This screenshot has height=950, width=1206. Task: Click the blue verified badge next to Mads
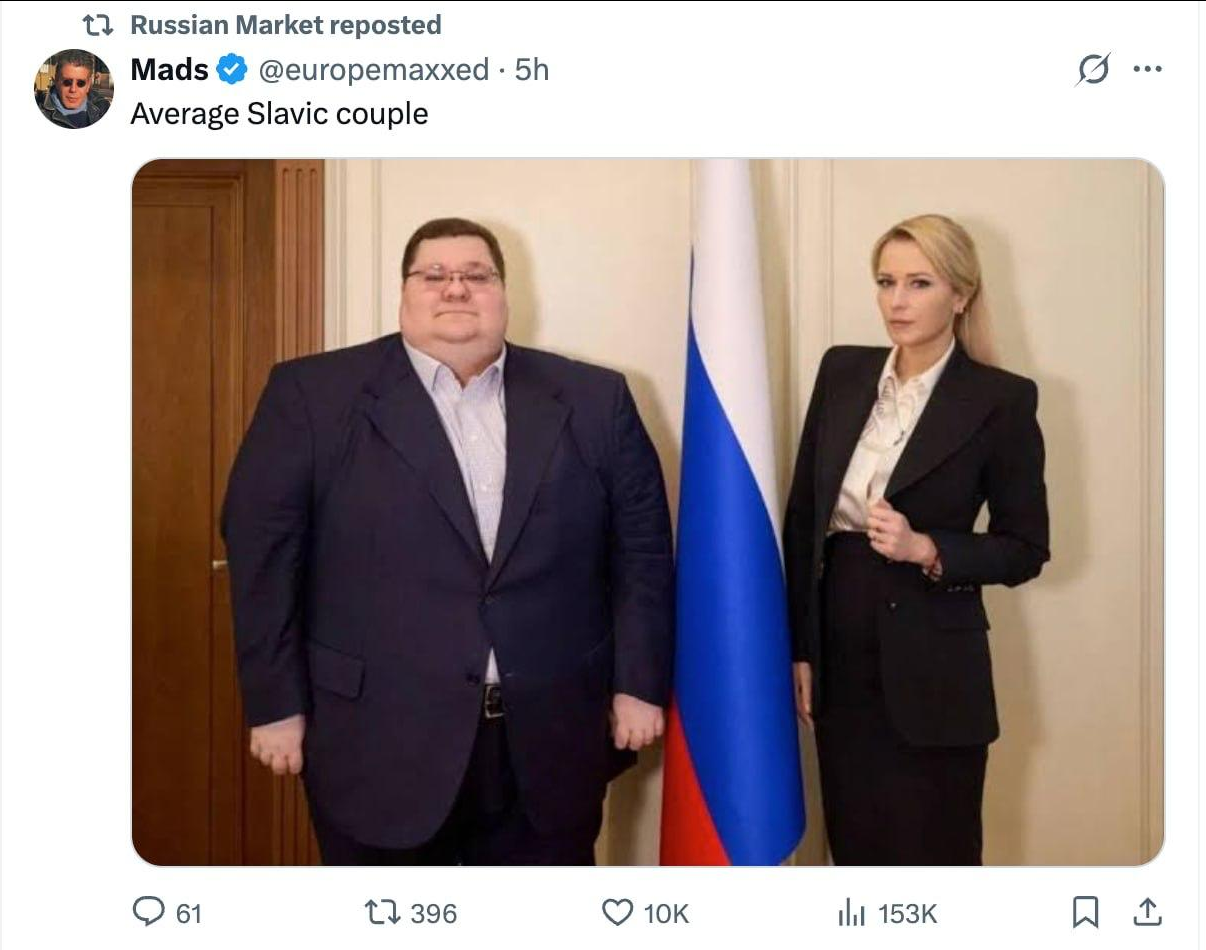(232, 70)
